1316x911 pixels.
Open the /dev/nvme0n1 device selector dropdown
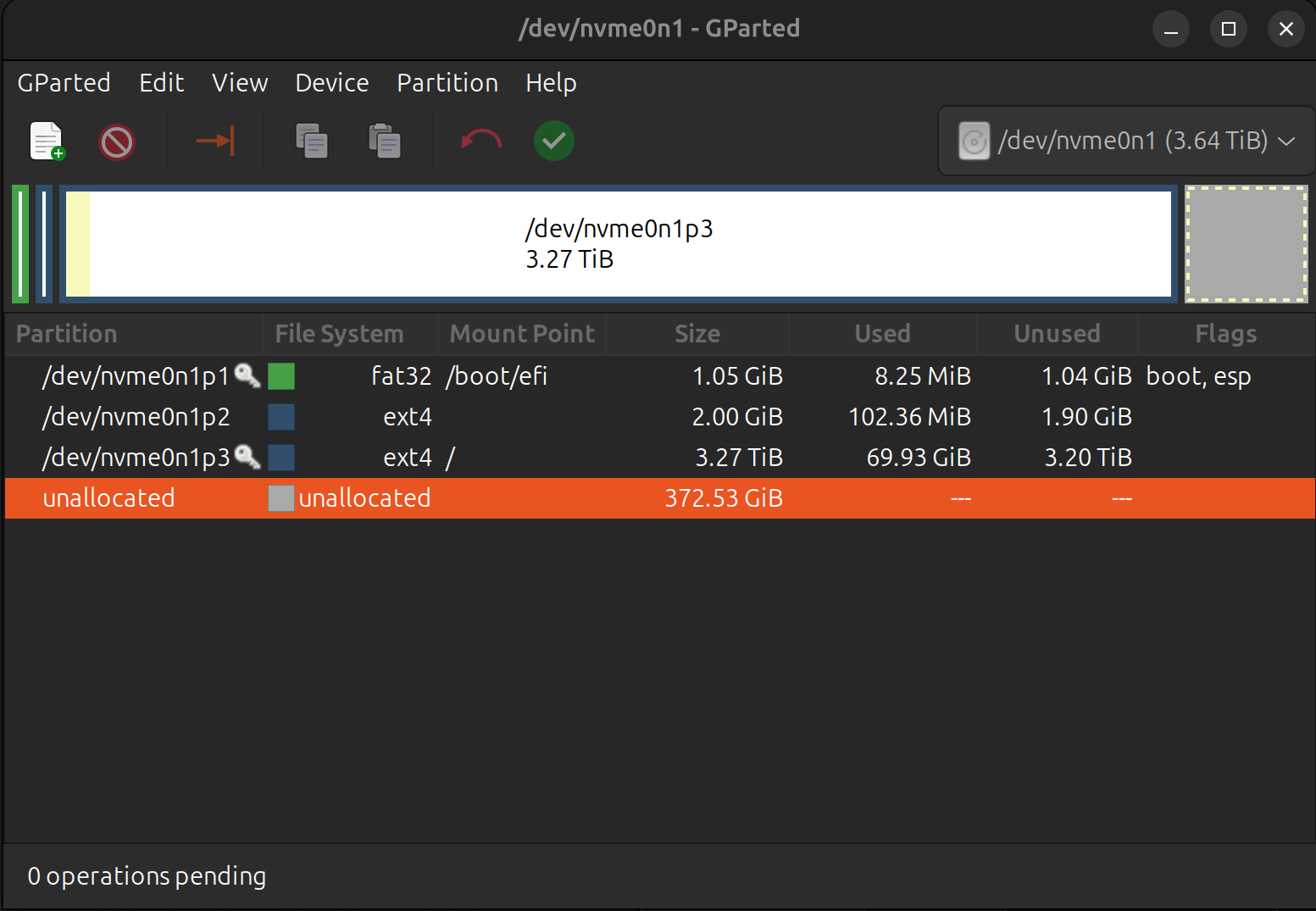(1126, 141)
